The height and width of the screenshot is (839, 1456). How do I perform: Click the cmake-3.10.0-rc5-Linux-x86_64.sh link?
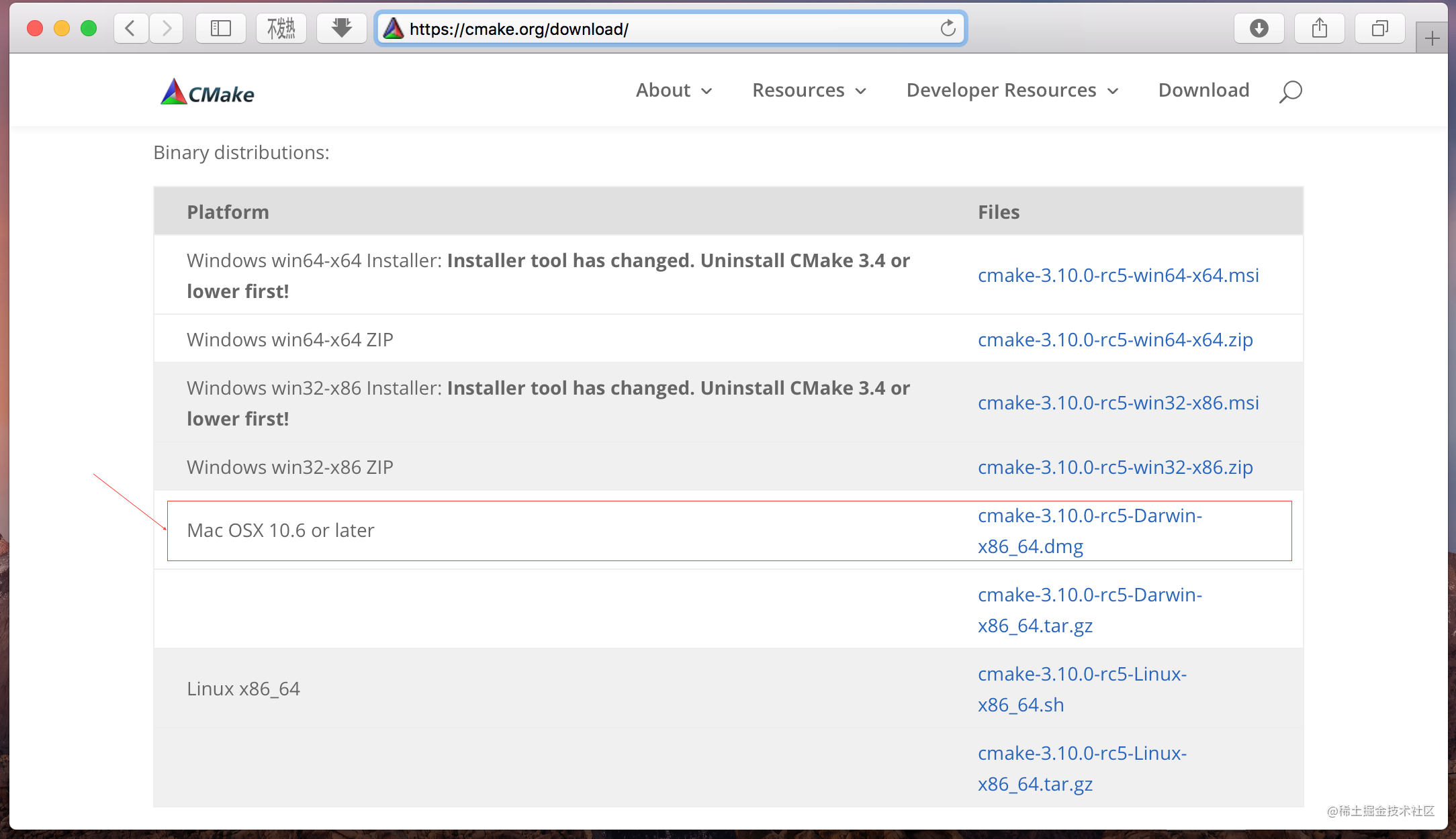click(1082, 689)
